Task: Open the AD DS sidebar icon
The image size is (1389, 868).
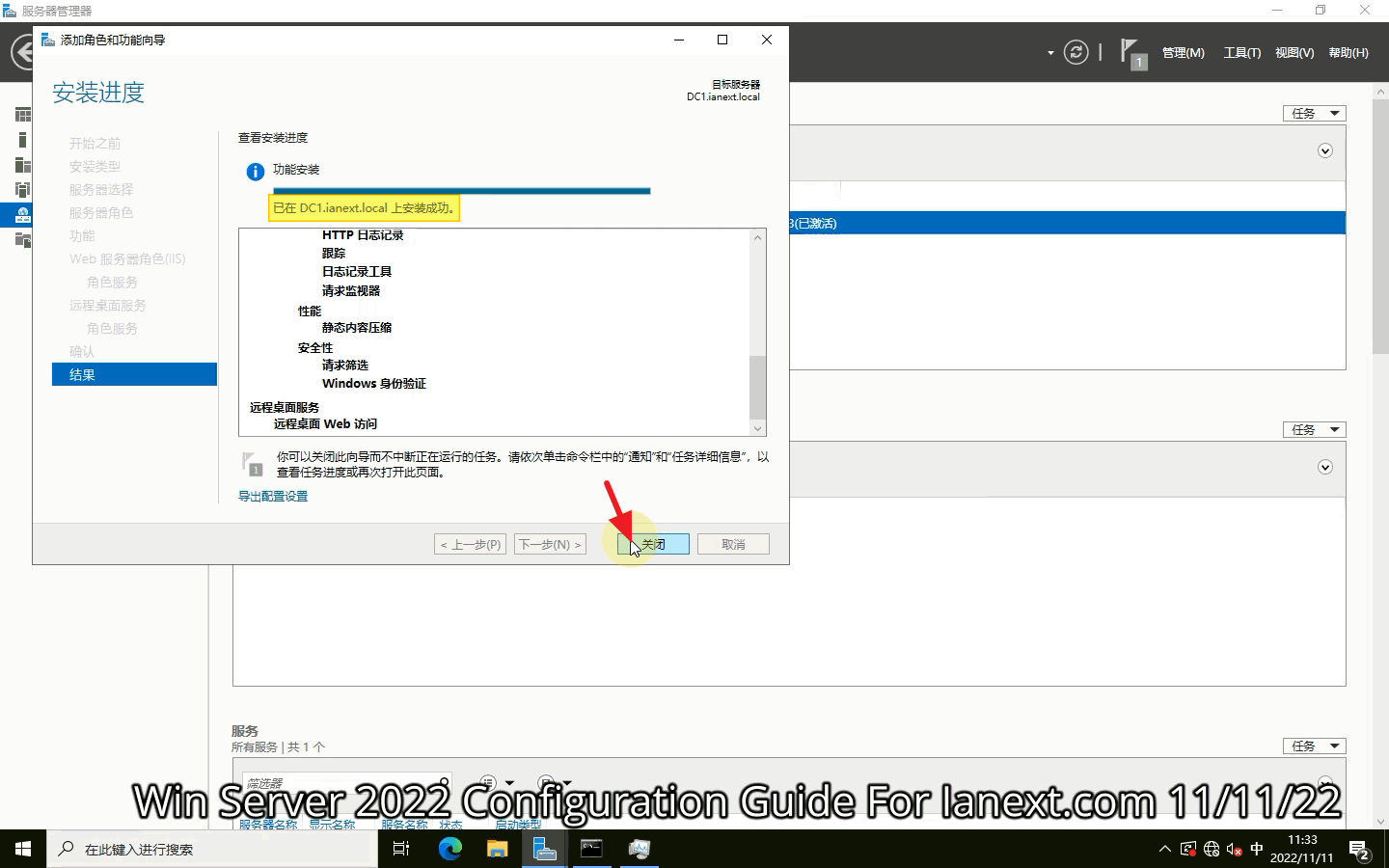Action: pyautogui.click(x=23, y=189)
